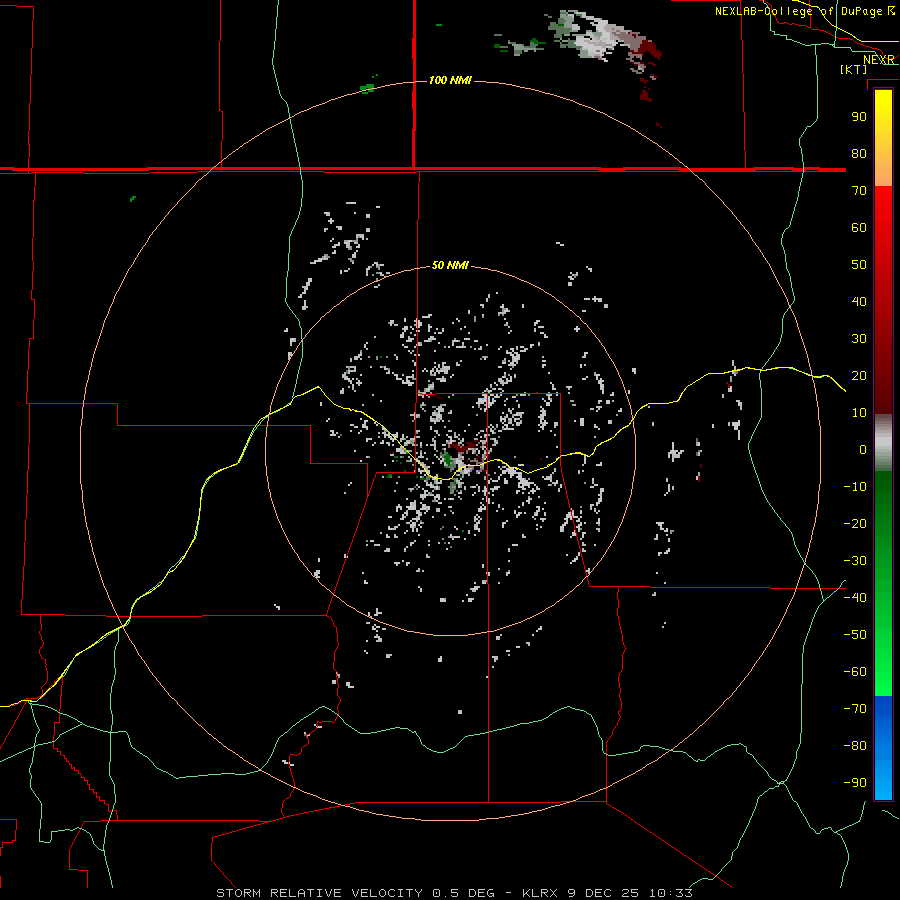
Task: Click the 60 value on the velocity scale
Action: point(859,228)
